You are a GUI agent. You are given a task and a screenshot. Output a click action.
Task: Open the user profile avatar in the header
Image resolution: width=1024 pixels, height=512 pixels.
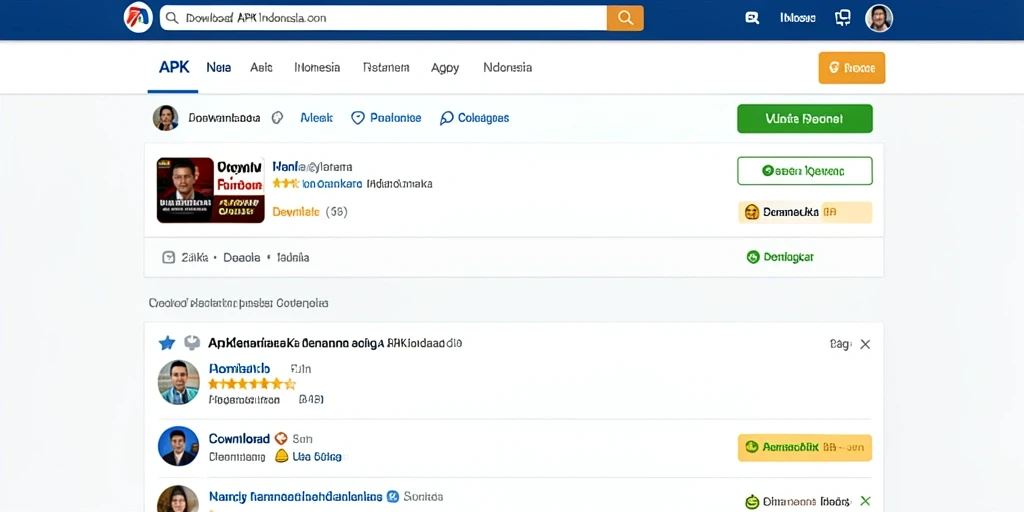(878, 18)
